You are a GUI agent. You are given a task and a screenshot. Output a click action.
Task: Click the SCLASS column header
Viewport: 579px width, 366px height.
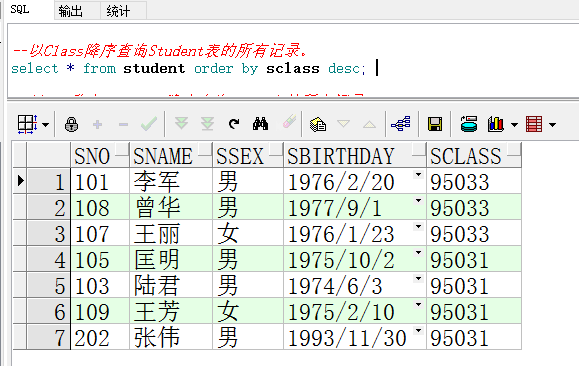pyautogui.click(x=474, y=155)
